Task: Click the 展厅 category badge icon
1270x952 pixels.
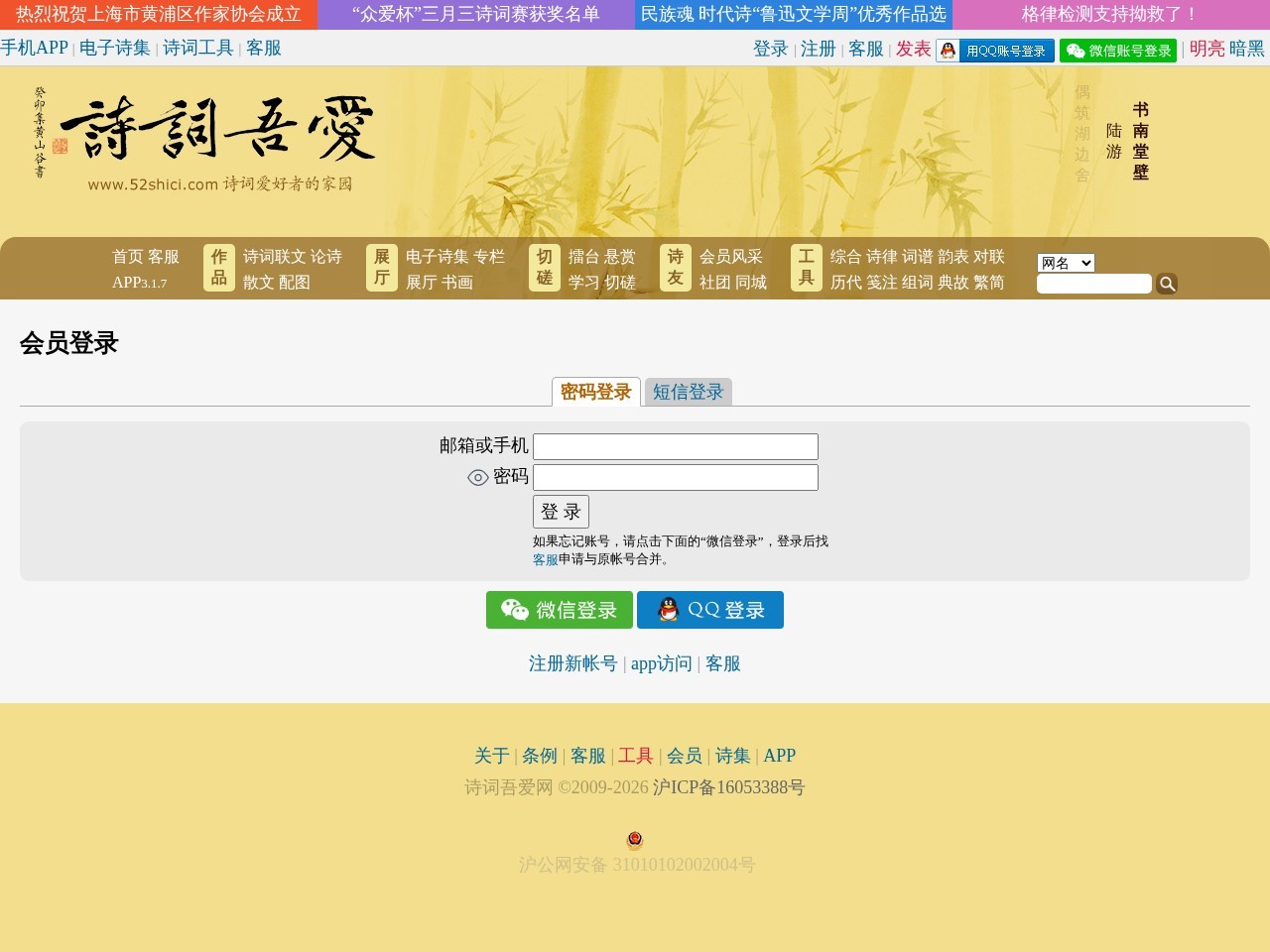Action: [382, 268]
